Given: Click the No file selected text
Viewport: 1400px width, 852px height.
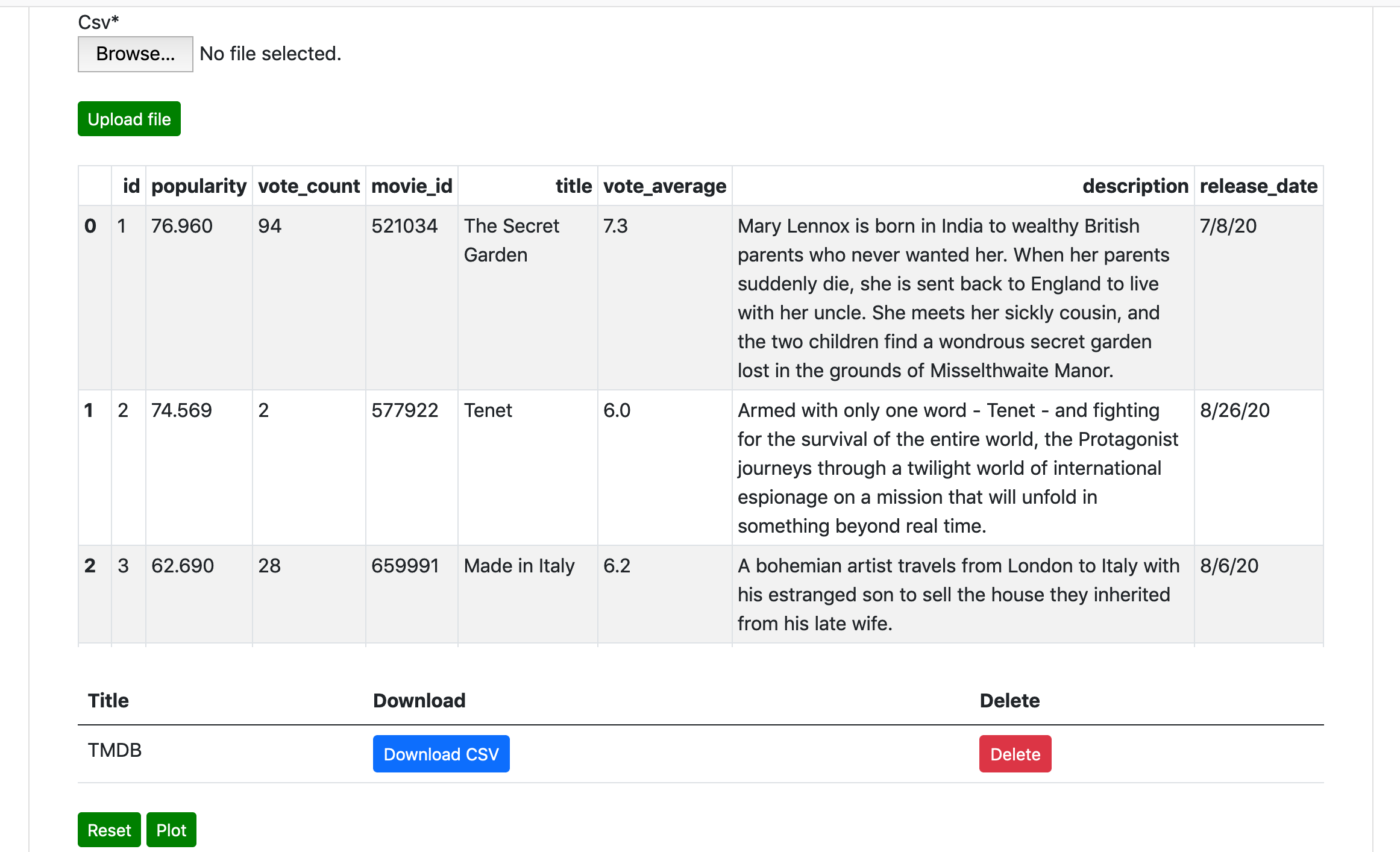Looking at the screenshot, I should click(x=270, y=54).
